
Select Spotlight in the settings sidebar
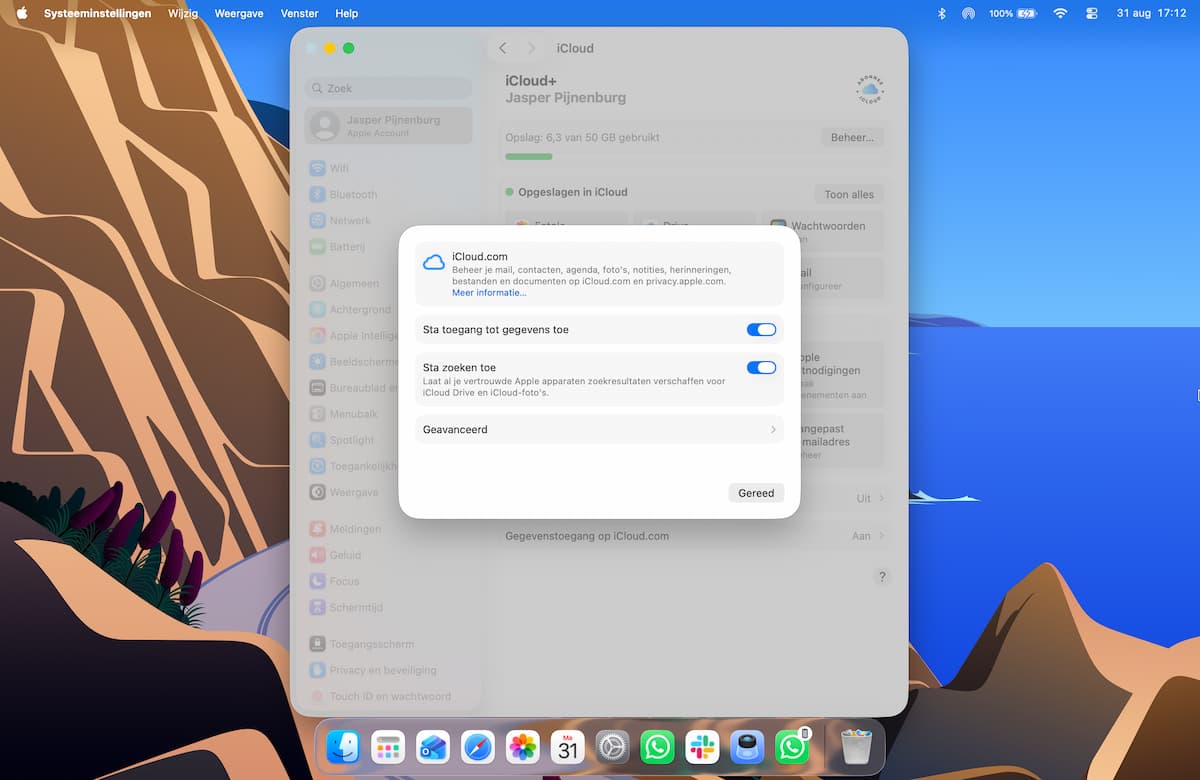[x=352, y=440]
